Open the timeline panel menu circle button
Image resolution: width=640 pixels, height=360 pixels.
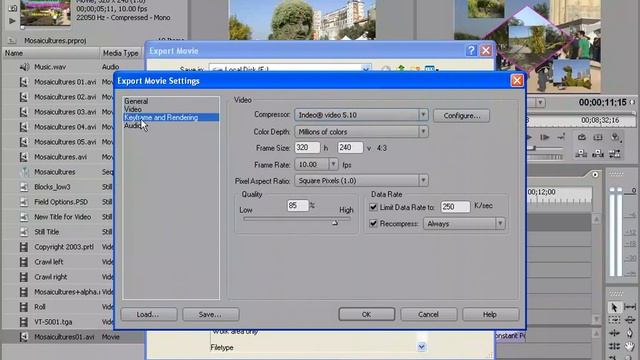coord(595,175)
